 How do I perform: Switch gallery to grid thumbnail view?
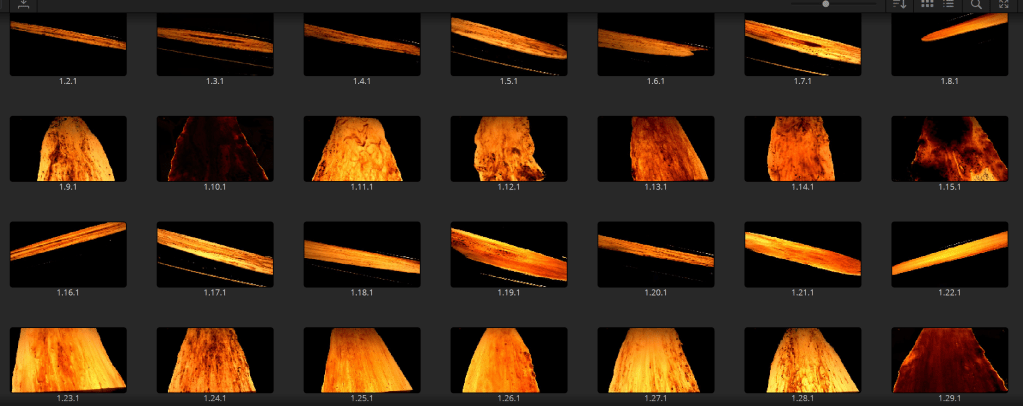[x=927, y=5]
